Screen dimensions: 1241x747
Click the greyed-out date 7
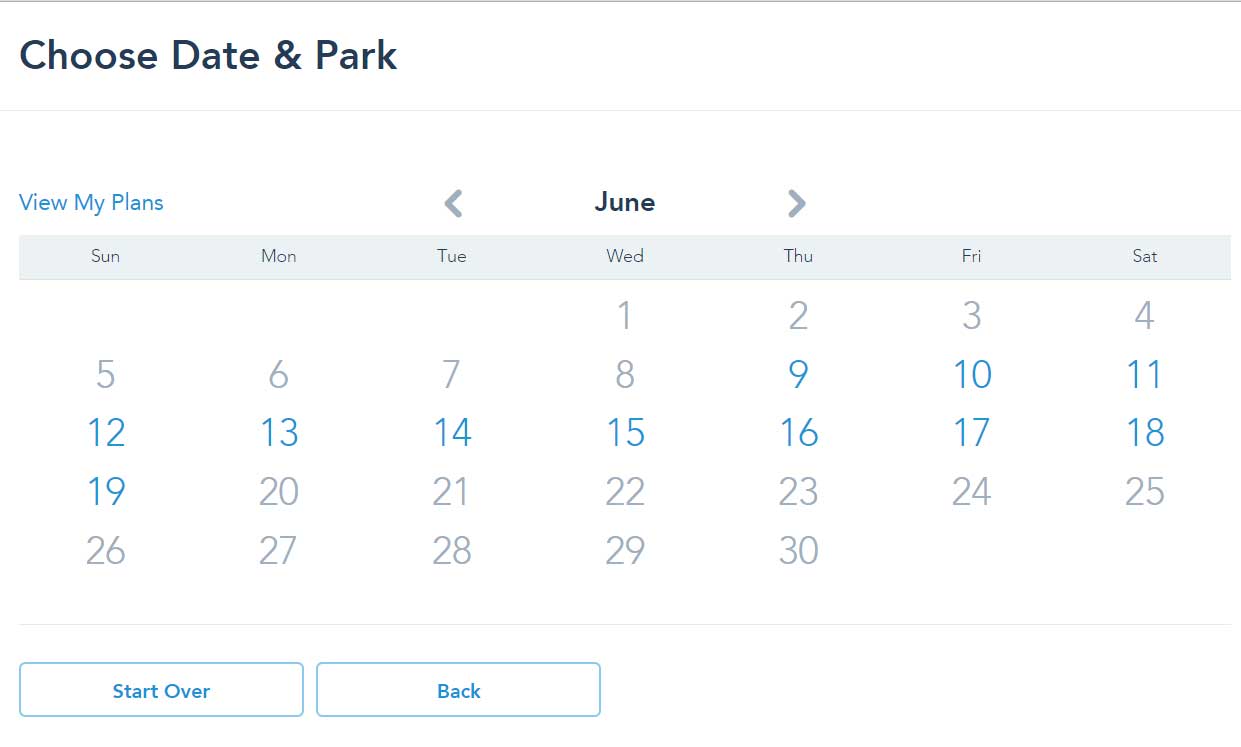452,375
